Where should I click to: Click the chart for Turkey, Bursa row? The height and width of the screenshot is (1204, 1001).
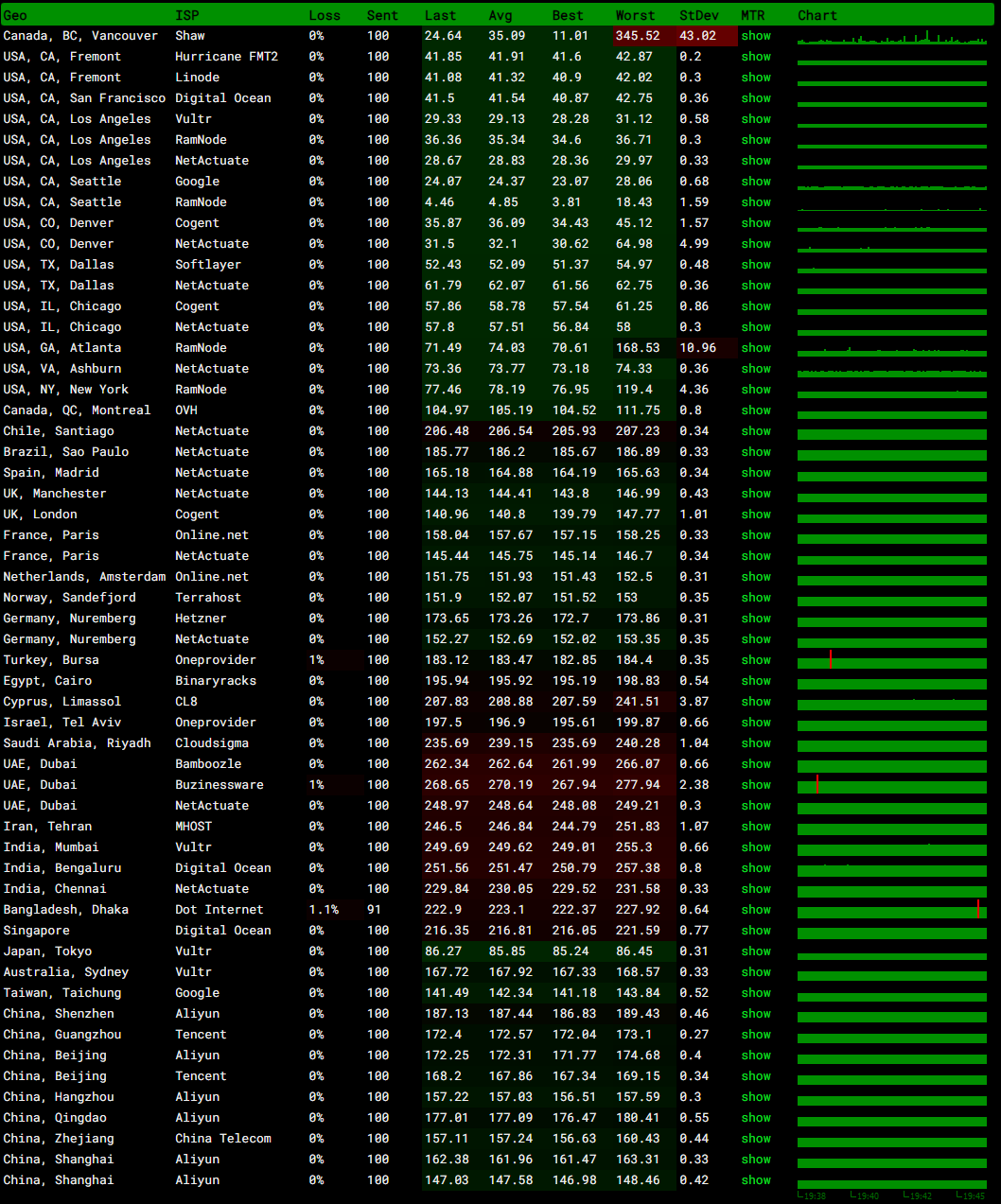tap(891, 661)
